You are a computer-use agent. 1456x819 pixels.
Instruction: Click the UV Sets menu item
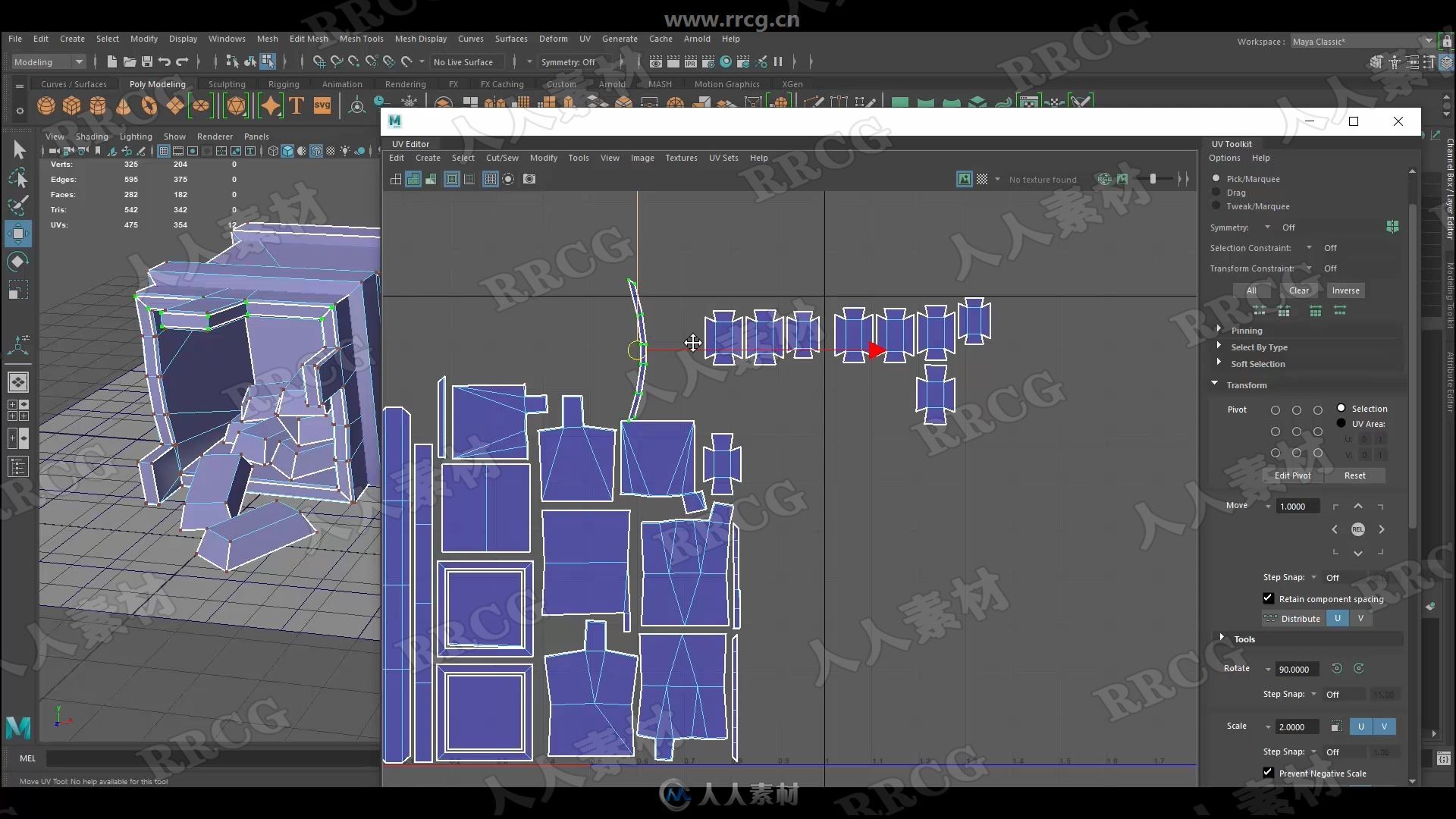pyautogui.click(x=722, y=157)
